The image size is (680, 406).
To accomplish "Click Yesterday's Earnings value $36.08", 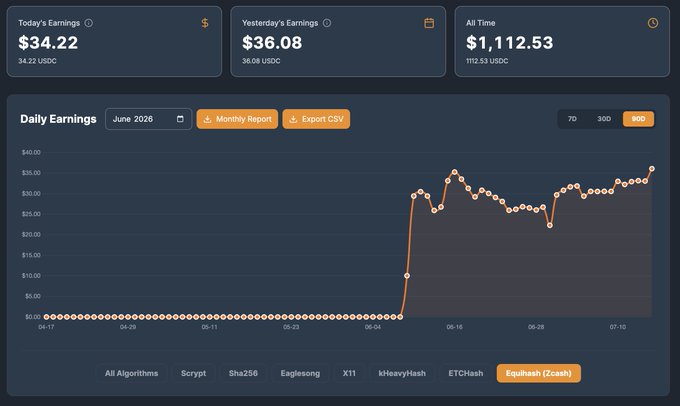I will point(272,43).
